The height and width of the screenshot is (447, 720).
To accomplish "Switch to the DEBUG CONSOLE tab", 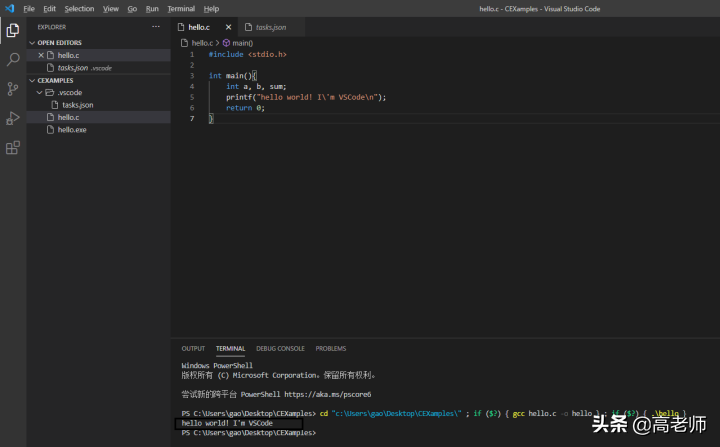I will [280, 349].
